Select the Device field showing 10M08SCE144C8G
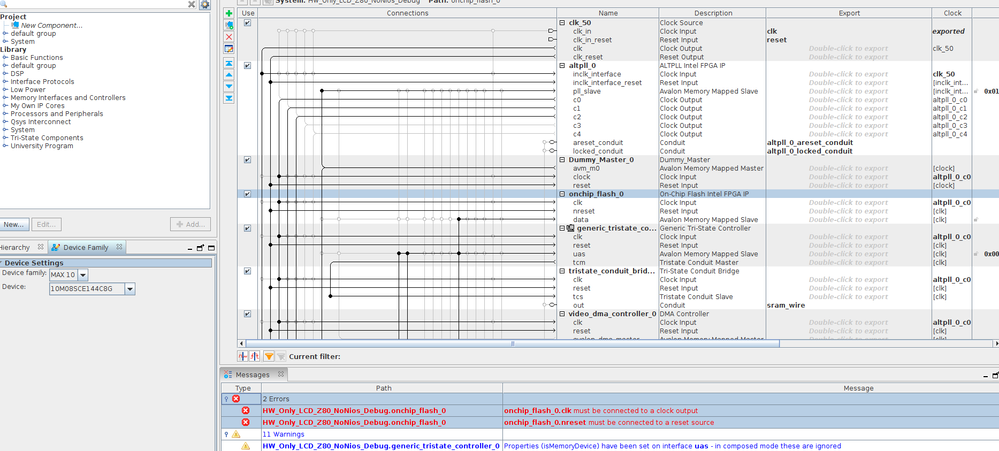The image size is (999, 451). 87,289
